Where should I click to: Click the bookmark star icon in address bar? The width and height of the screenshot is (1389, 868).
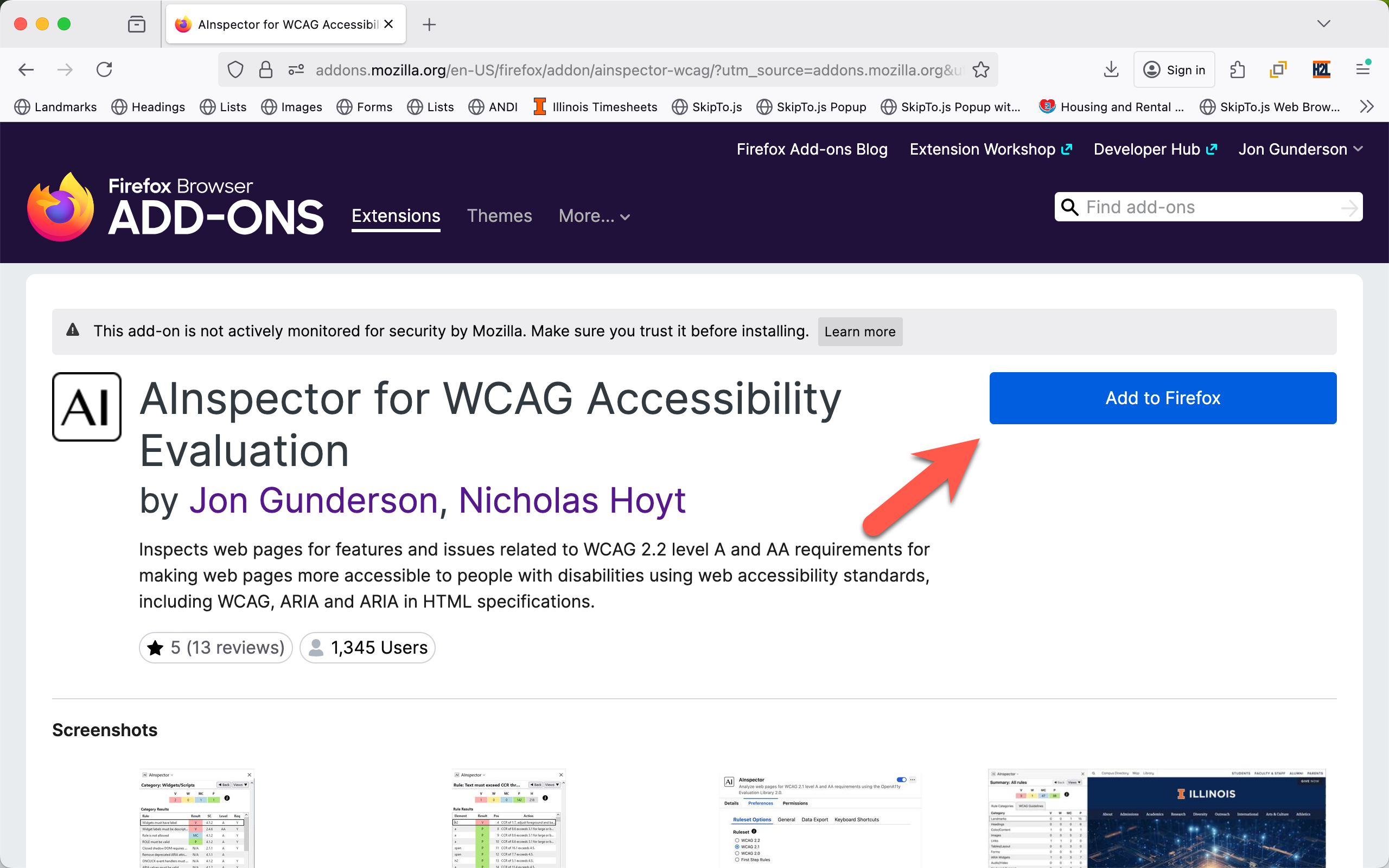coord(980,70)
